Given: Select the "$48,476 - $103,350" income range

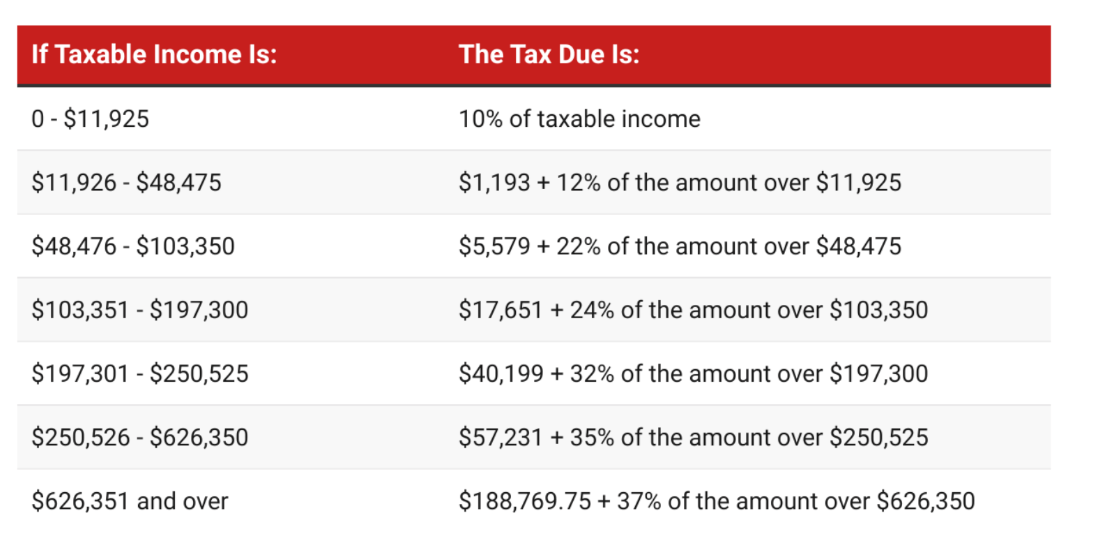Looking at the screenshot, I should coord(133,246).
